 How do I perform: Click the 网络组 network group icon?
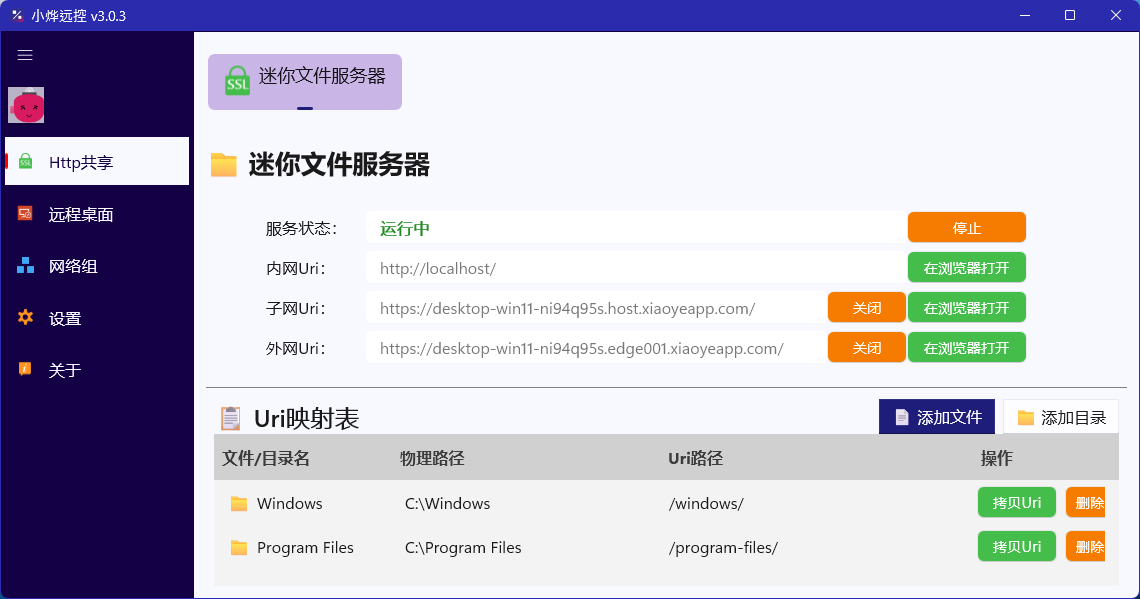pyautogui.click(x=25, y=266)
